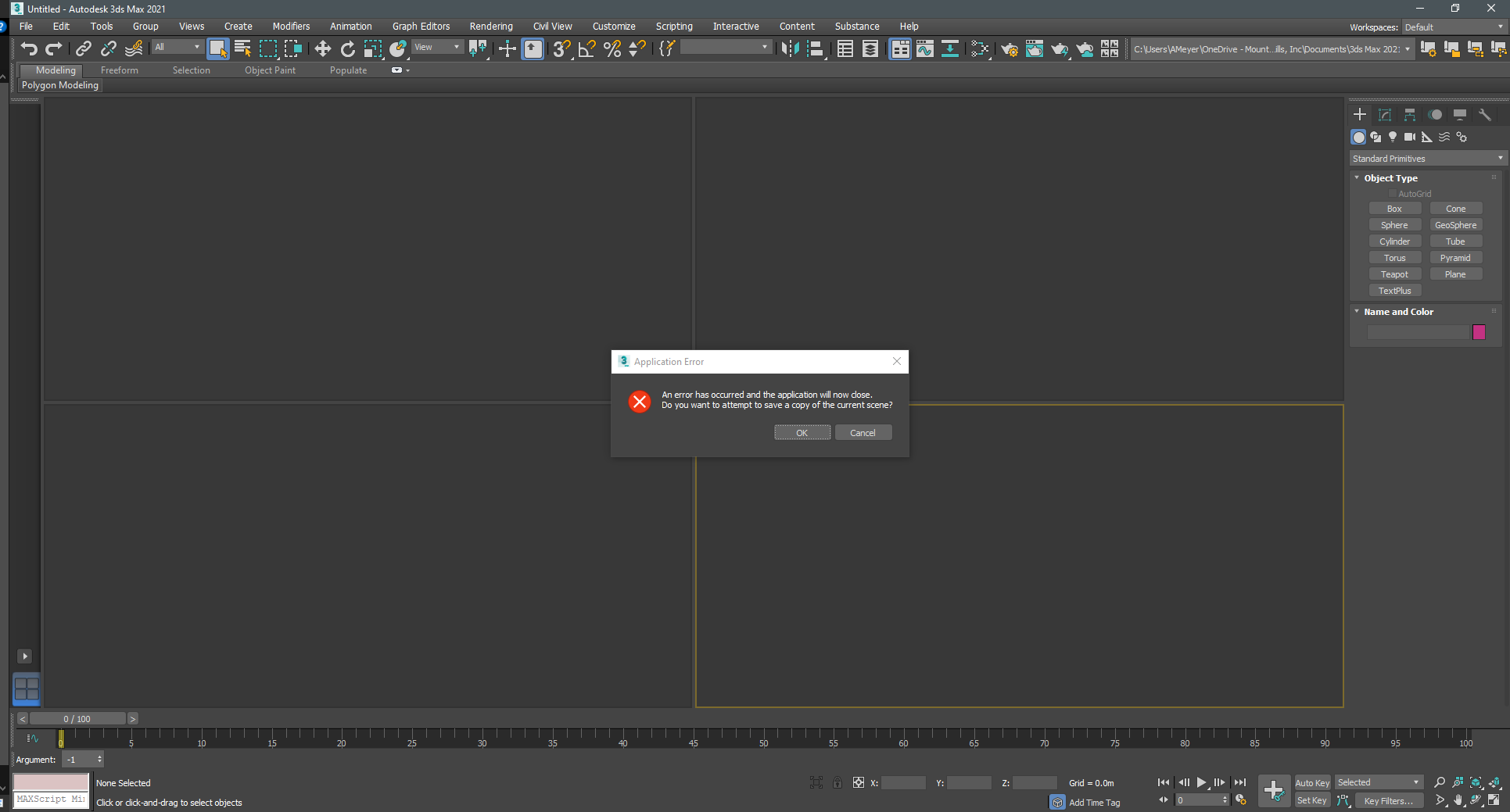This screenshot has height=812, width=1510.
Task: Toggle the Selection Lock padlock
Action: 837,782
